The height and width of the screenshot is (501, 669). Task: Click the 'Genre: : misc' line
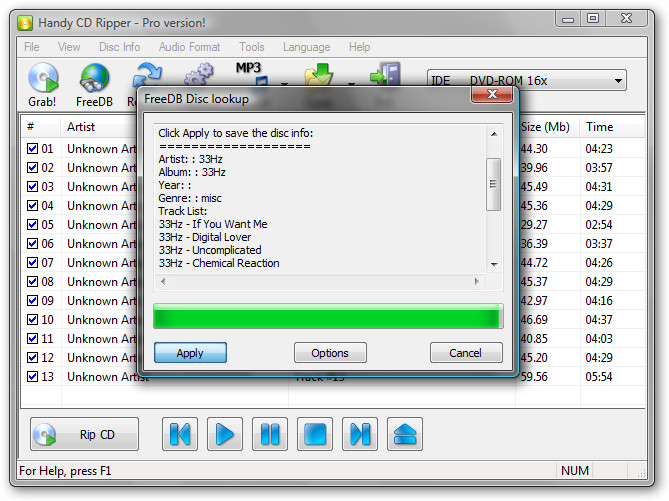click(x=190, y=198)
